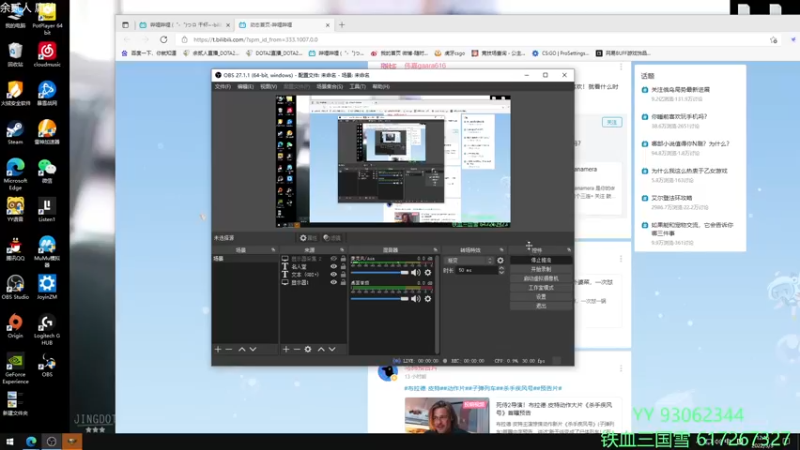Screen dimensions: 800x450
Task: Toggle visibility of the 名人堂 text source
Action: click(x=333, y=267)
